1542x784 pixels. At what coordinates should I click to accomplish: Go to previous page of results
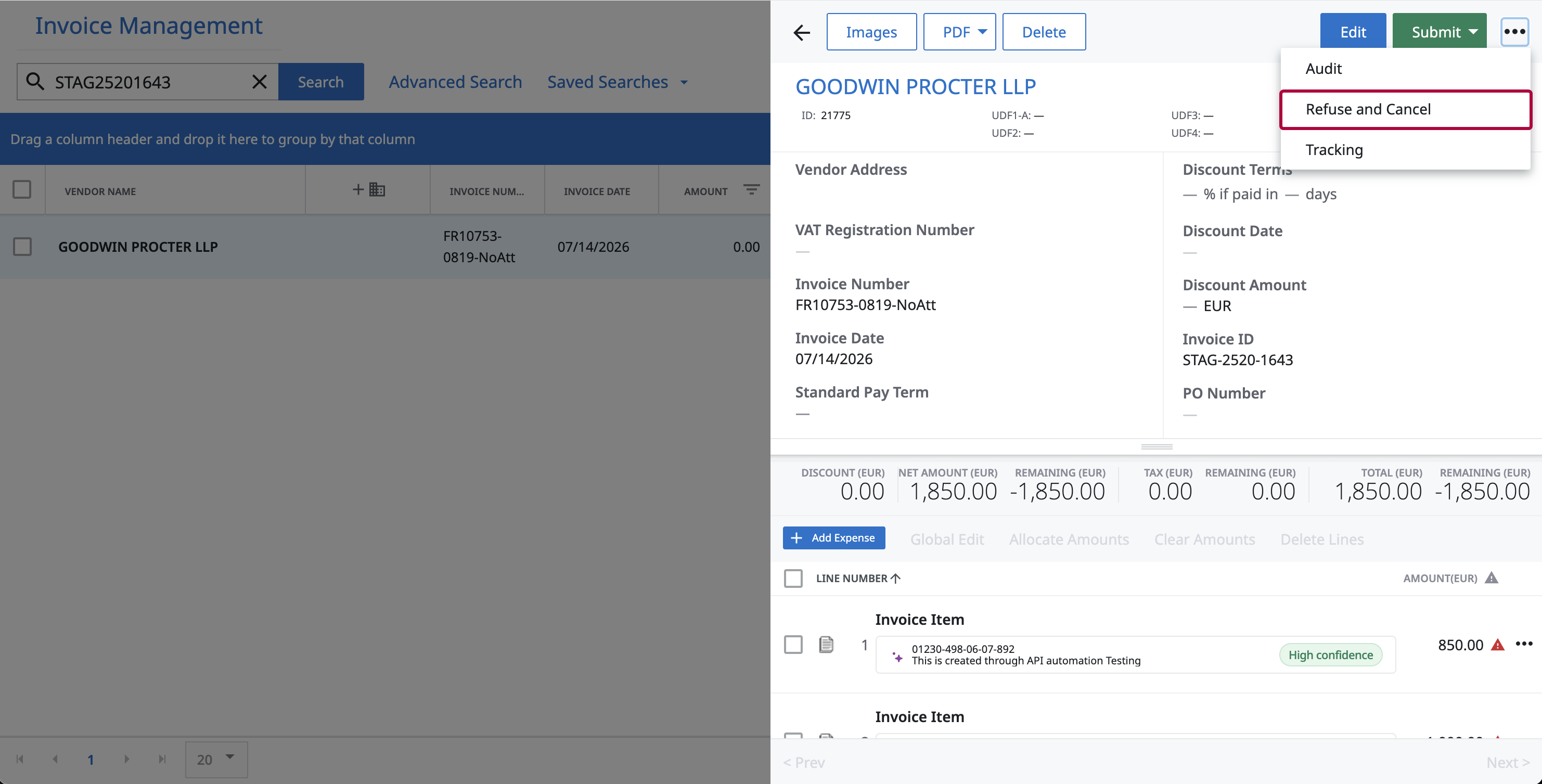pyautogui.click(x=55, y=759)
